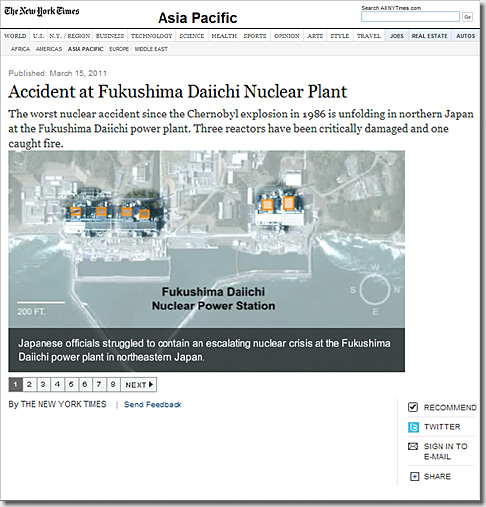This screenshot has height=507, width=486.
Task: Click the SHARE label
Action: 437,477
